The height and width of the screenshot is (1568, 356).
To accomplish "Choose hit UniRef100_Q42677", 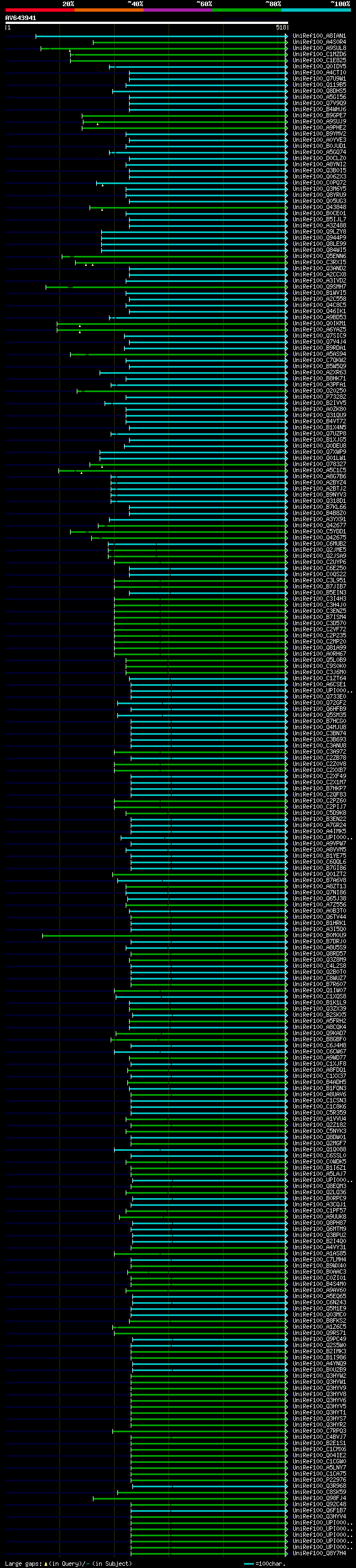I will [x=319, y=525].
